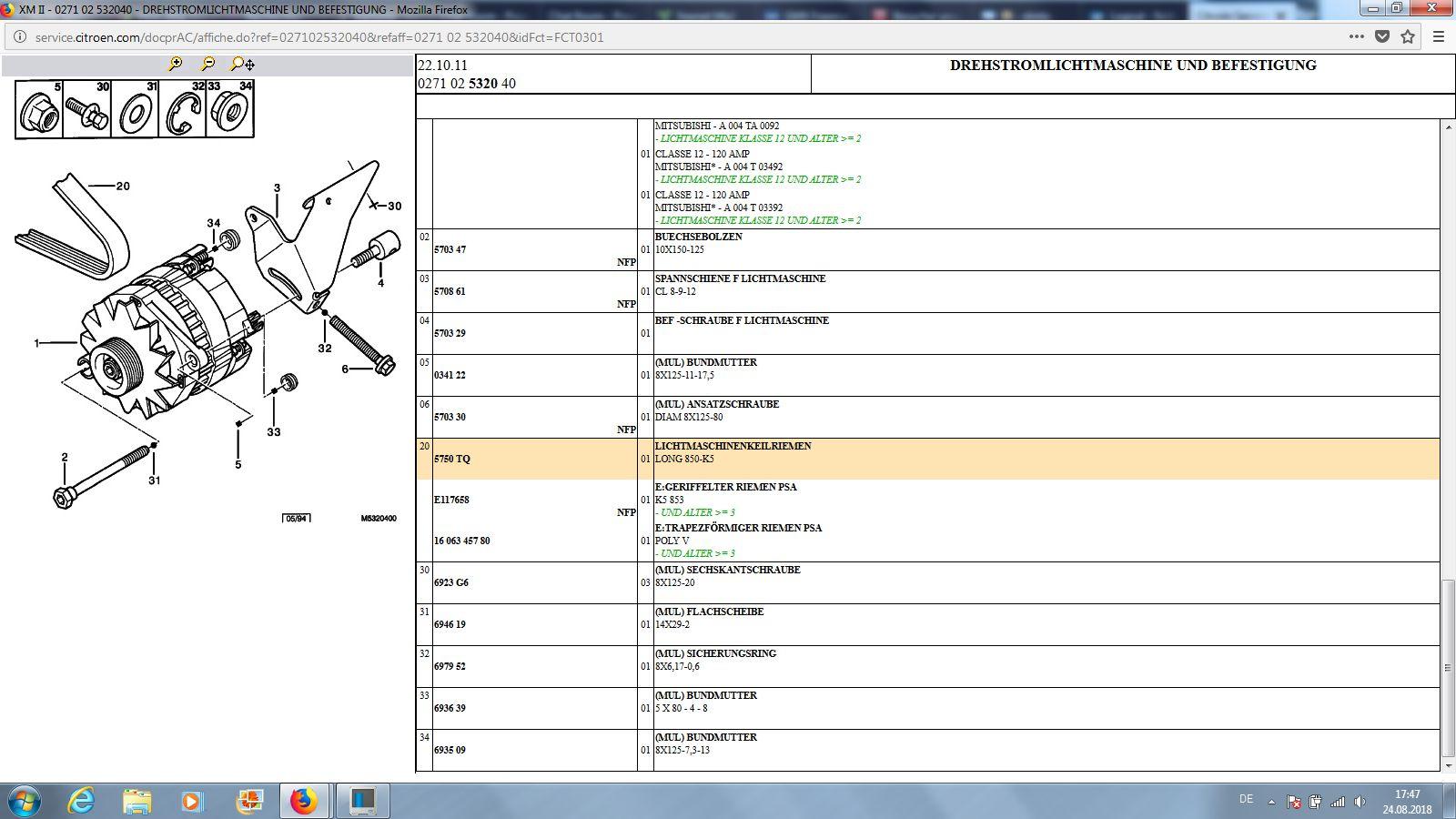The image size is (1456, 819).
Task: Open the Windows Start menu
Action: click(x=23, y=801)
